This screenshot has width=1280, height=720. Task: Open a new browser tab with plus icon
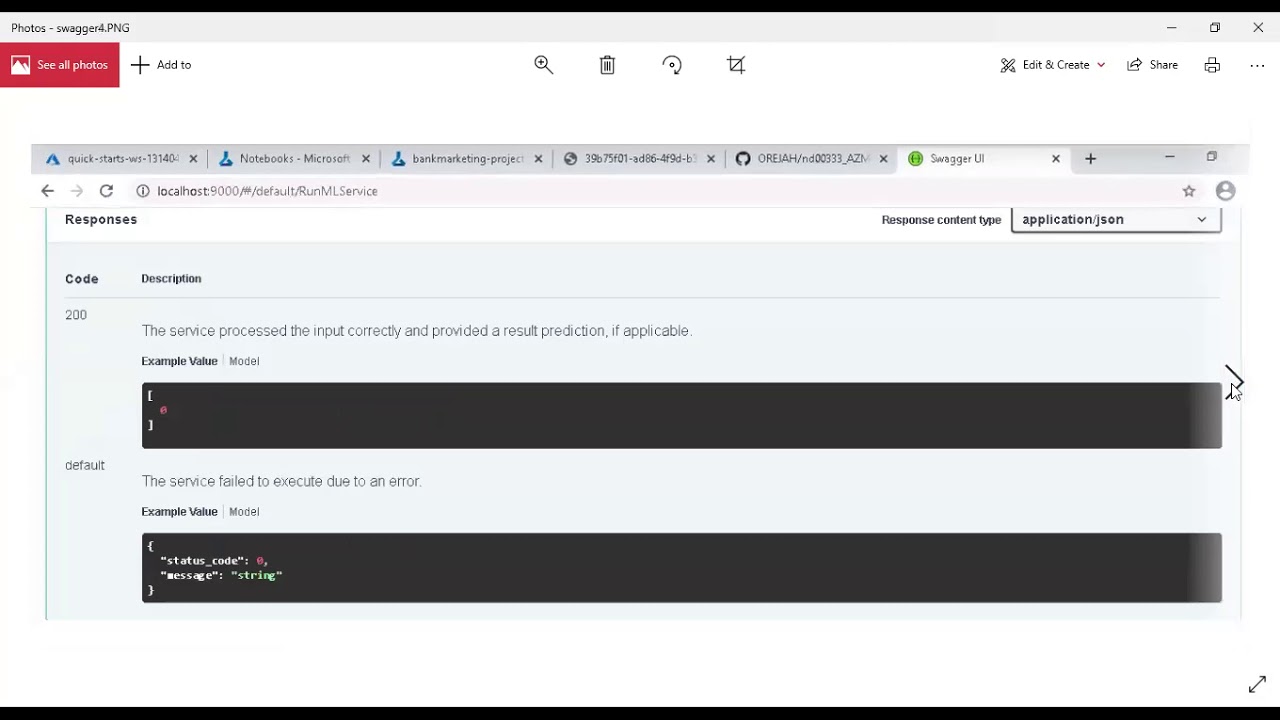[1090, 159]
